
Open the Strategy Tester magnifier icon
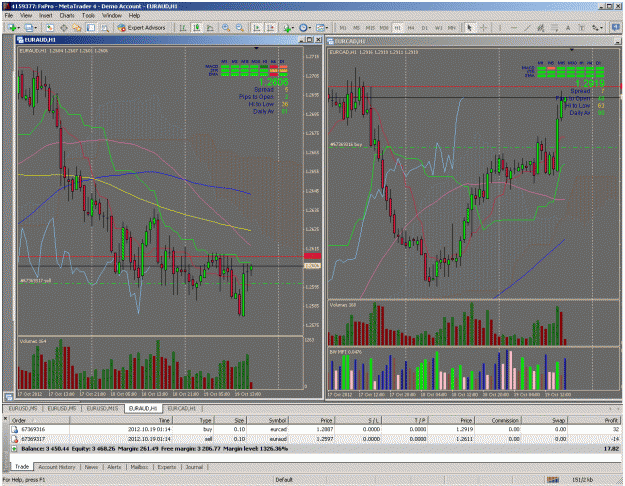coord(104,28)
